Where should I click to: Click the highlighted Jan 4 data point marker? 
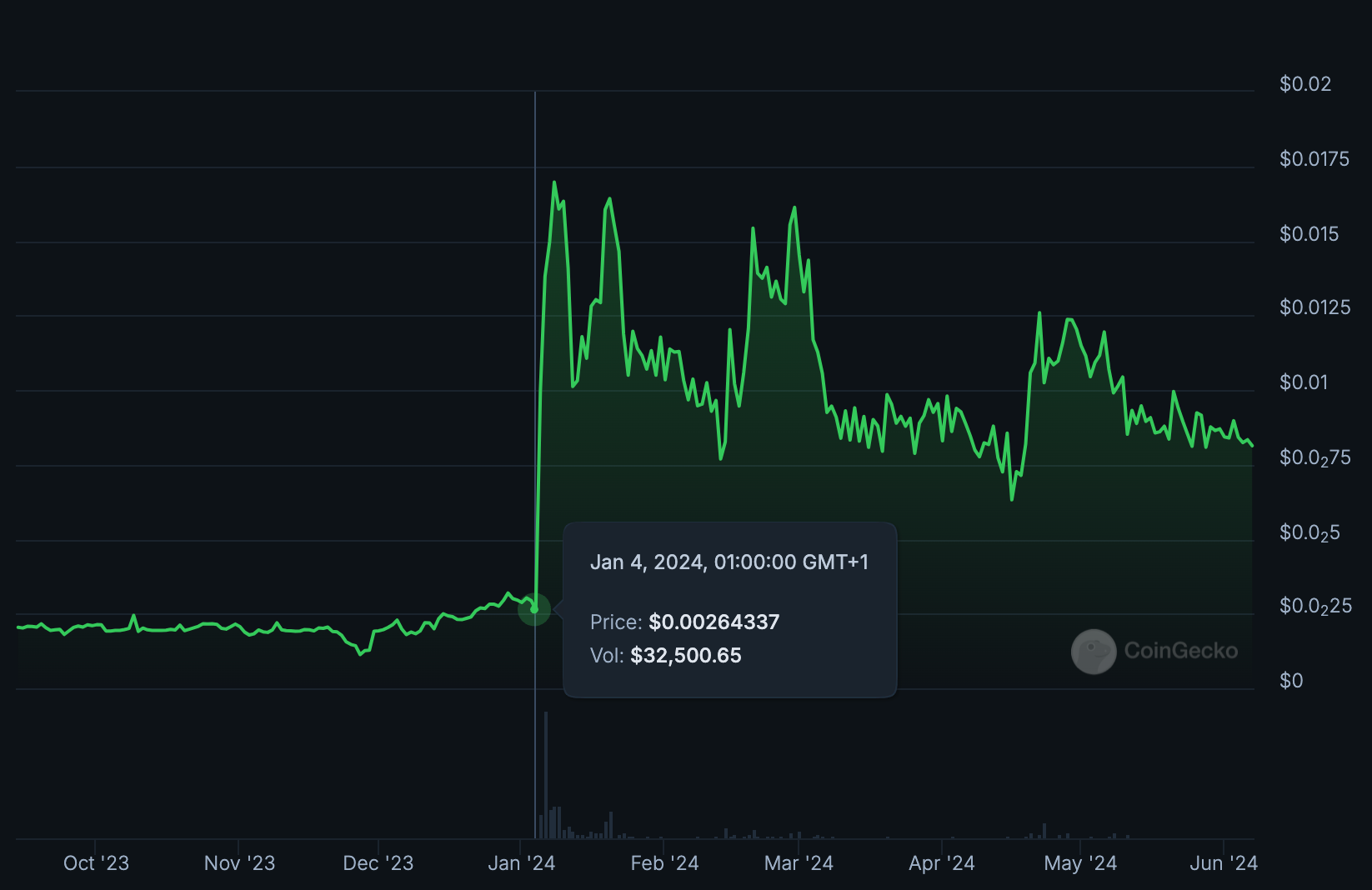point(534,609)
